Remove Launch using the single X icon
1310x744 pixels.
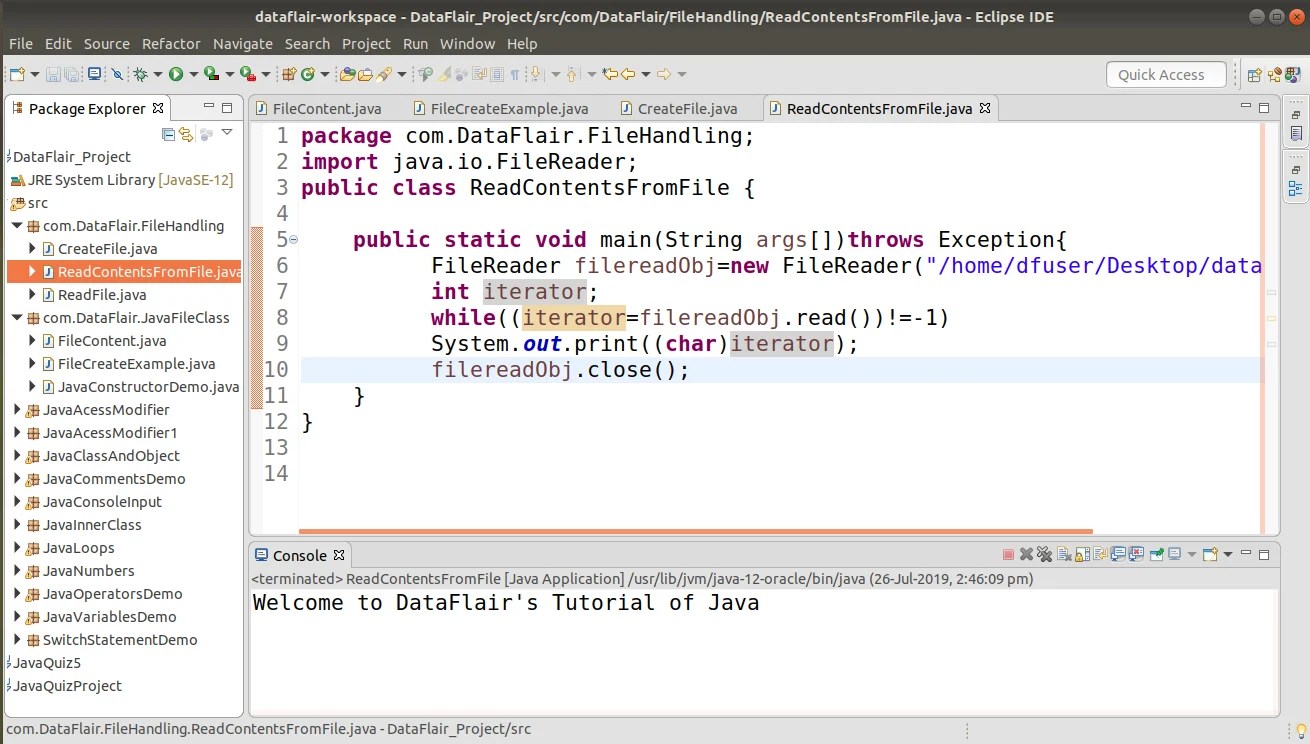click(1026, 555)
